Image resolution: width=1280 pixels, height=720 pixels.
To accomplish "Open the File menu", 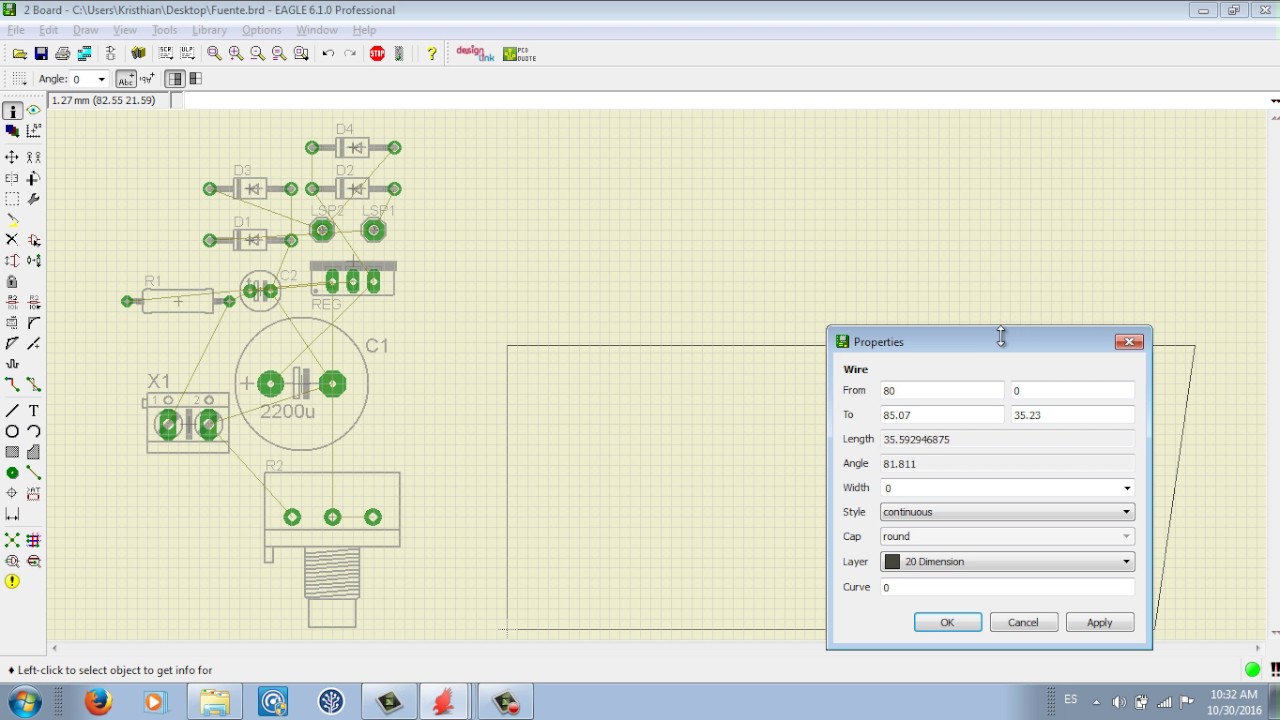I will click(x=16, y=30).
